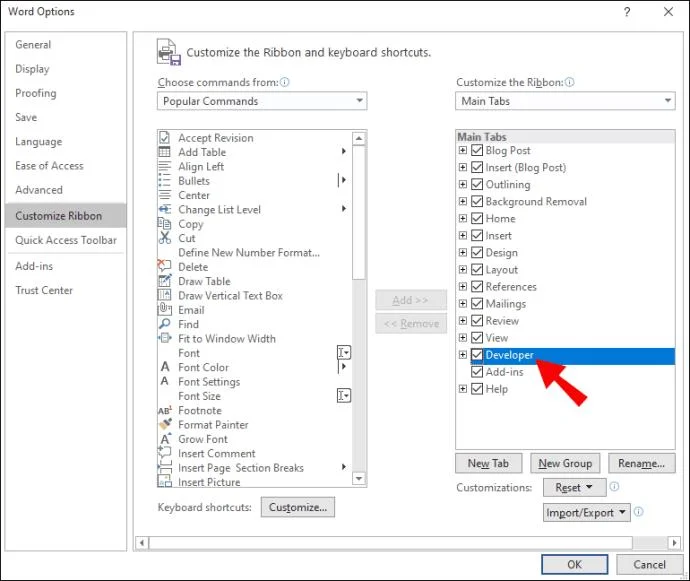This screenshot has width=690, height=581.
Task: Toggle the Blog Post checkbox
Action: (x=477, y=150)
